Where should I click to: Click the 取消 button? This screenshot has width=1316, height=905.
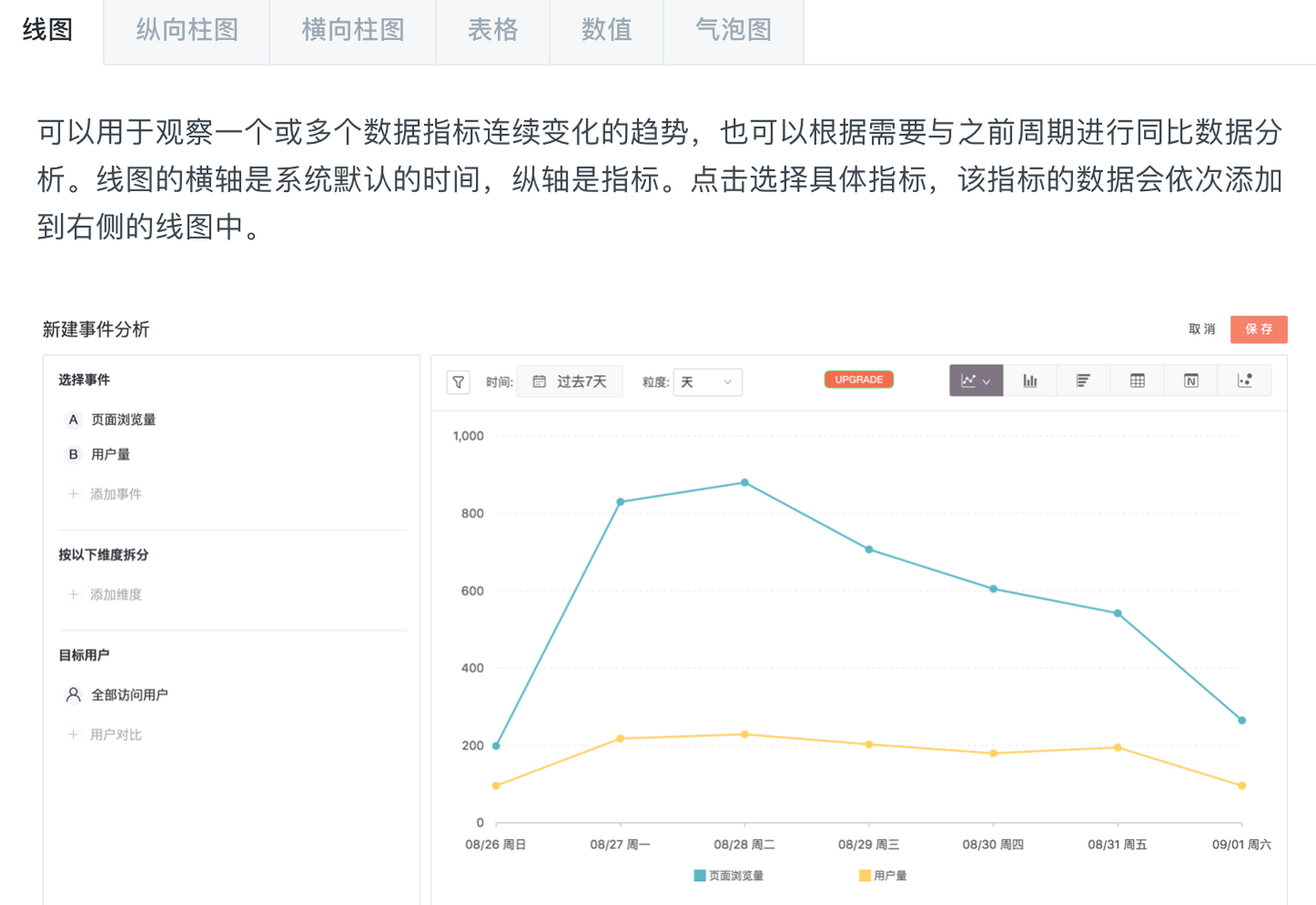pos(1202,329)
